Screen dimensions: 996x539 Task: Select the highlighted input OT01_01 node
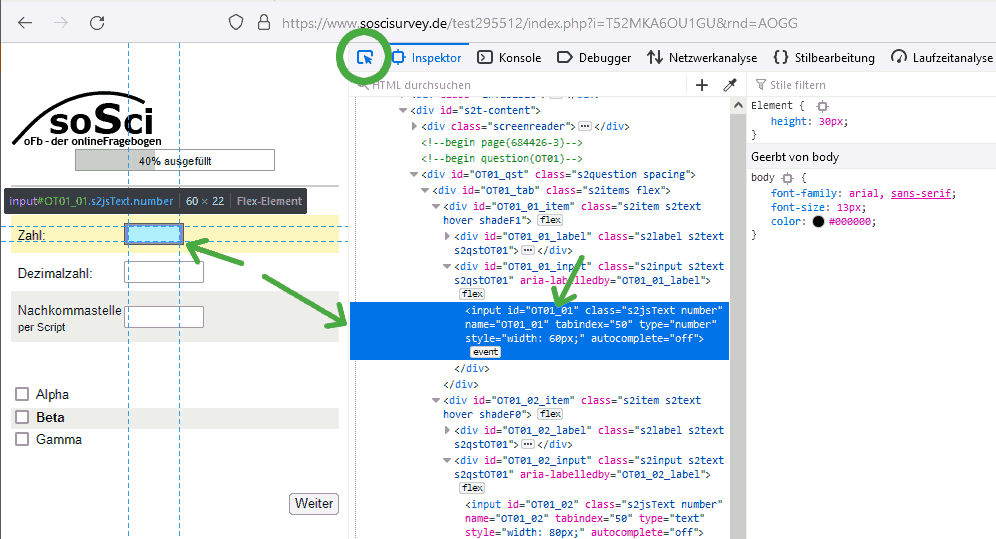point(539,331)
